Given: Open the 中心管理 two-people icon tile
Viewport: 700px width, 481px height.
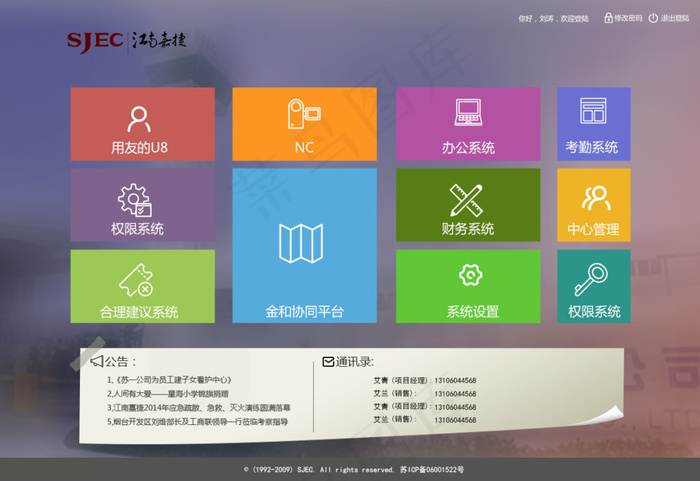Looking at the screenshot, I should (x=594, y=205).
